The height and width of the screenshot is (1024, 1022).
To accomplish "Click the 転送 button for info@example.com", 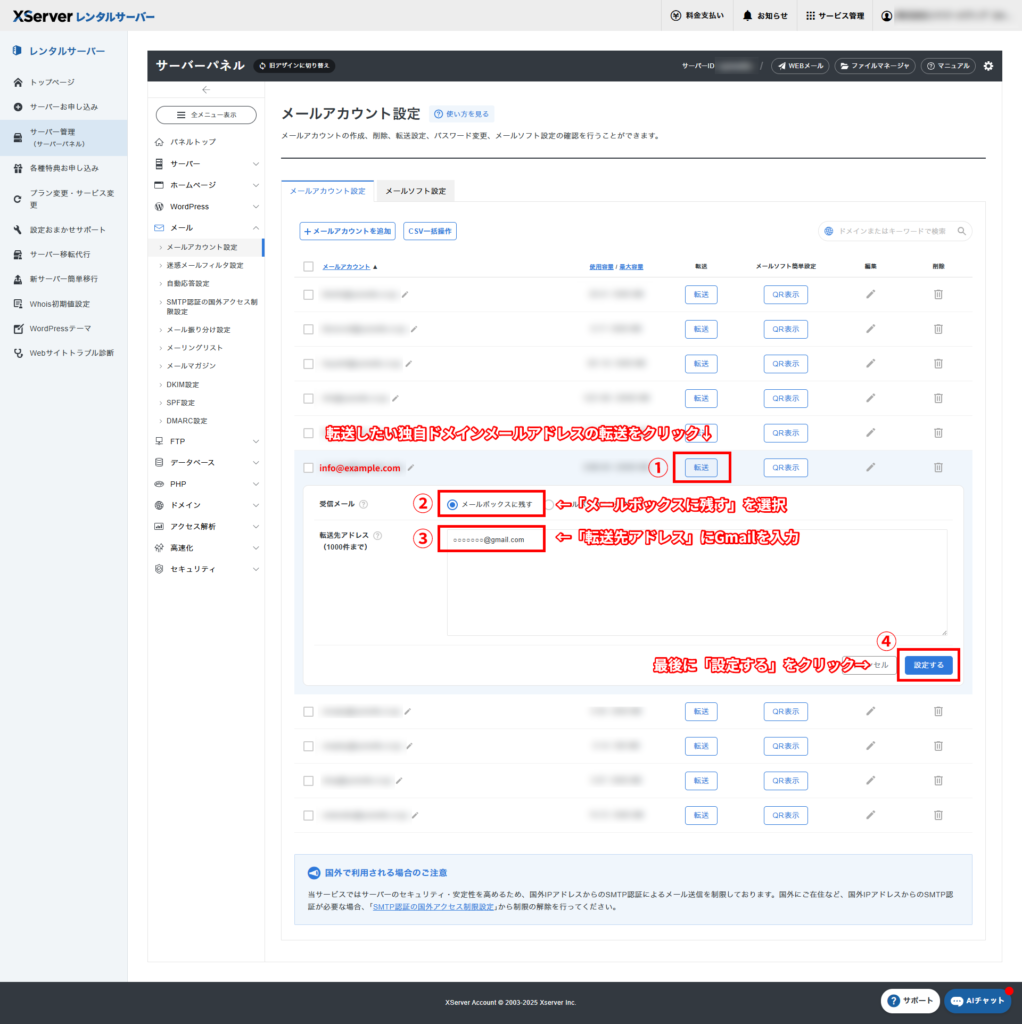I will pos(701,467).
